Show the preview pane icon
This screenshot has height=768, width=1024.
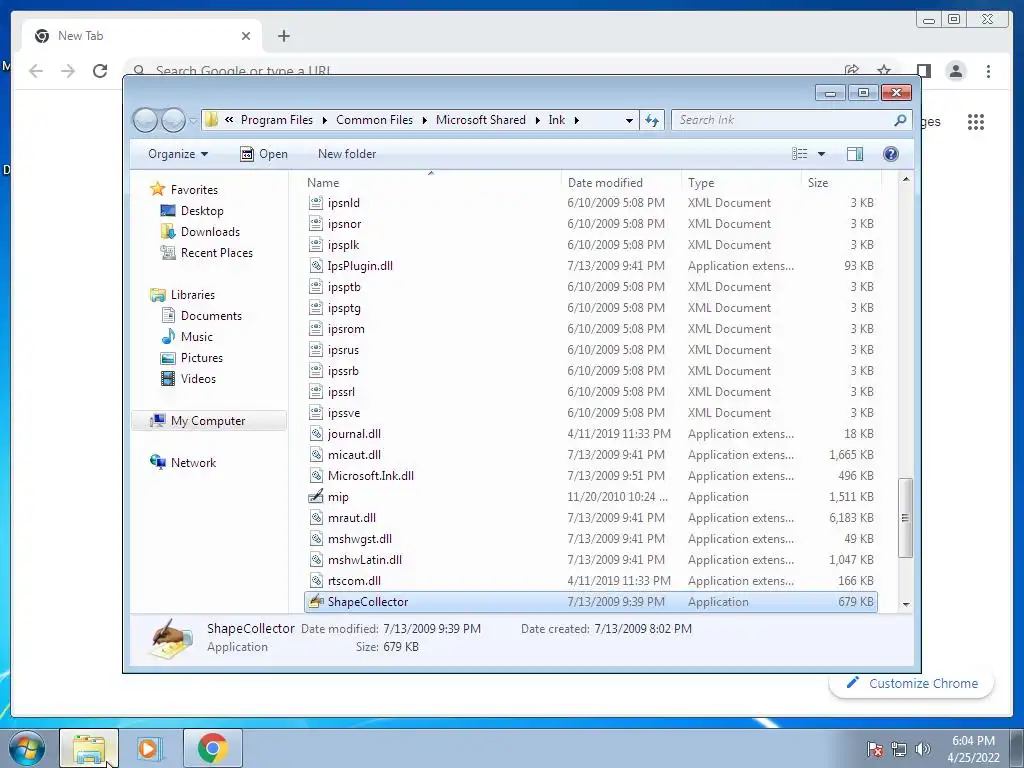coord(855,154)
